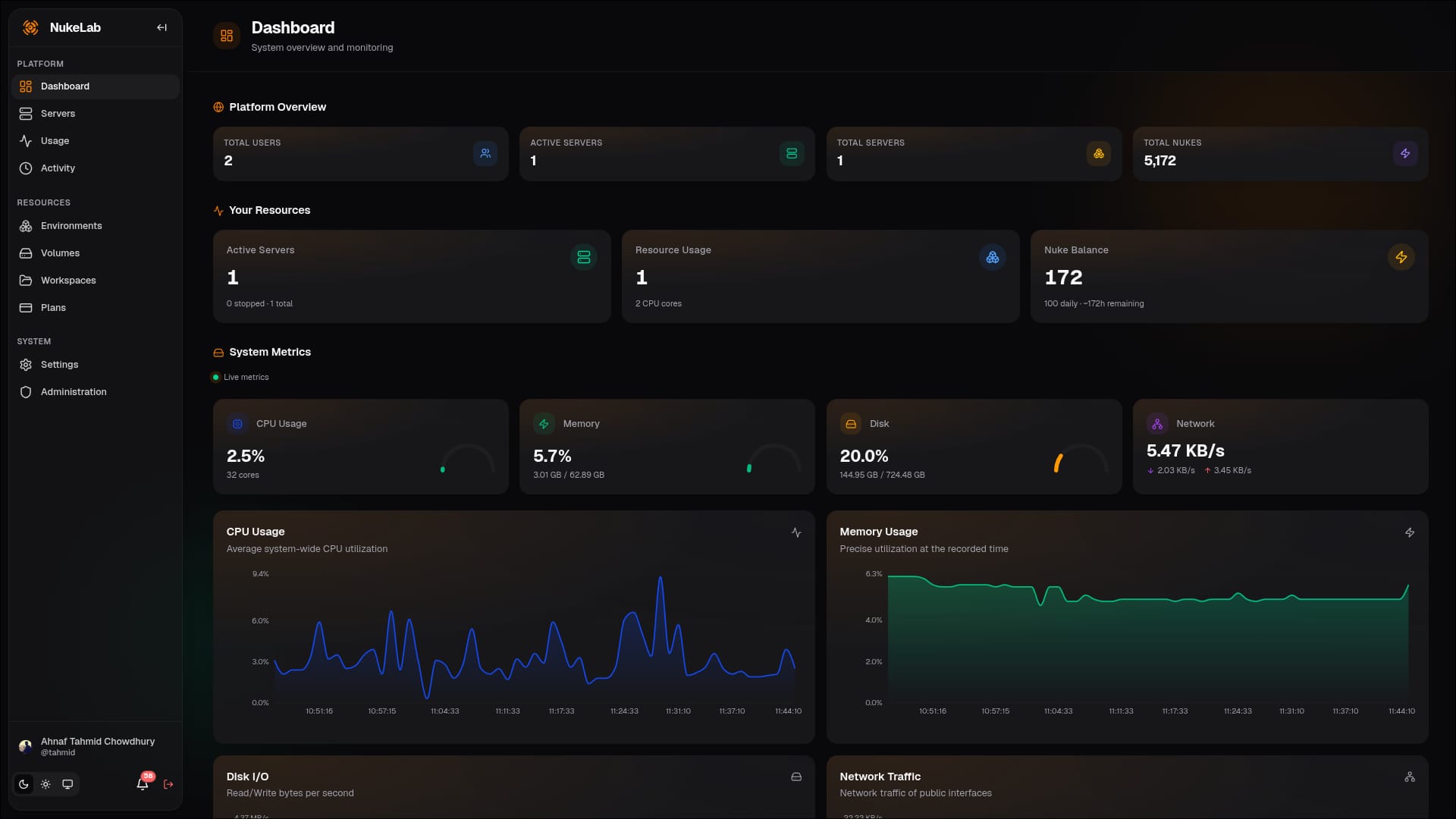Open Volumes in sidebar
The image size is (1456, 819).
click(x=96, y=253)
